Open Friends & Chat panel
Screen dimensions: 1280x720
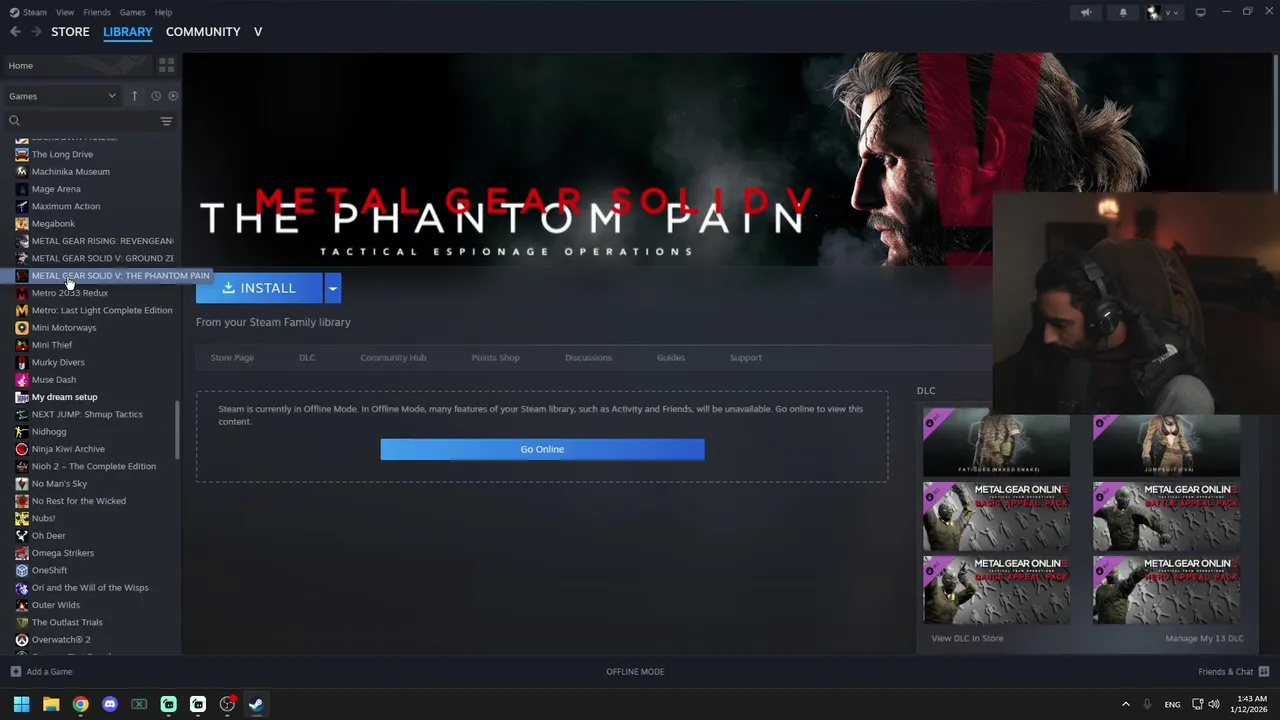pos(1233,672)
